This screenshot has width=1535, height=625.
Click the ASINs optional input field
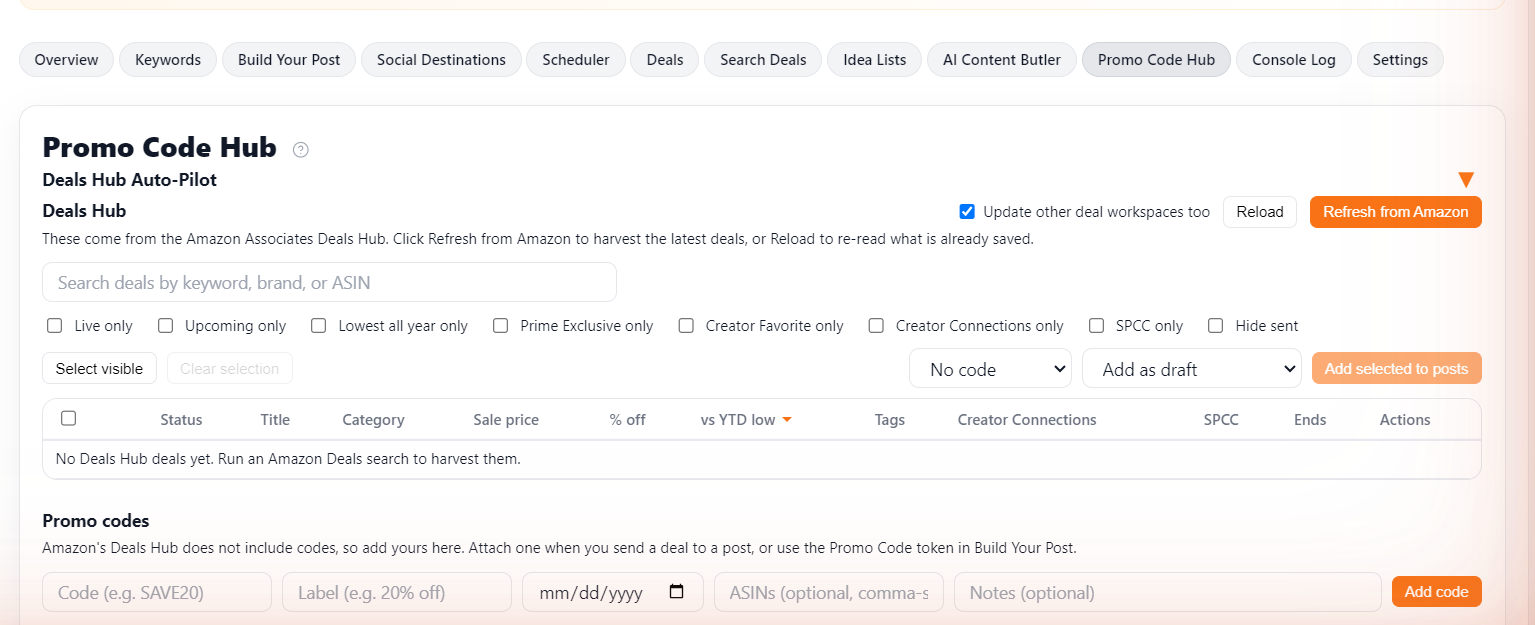(829, 592)
